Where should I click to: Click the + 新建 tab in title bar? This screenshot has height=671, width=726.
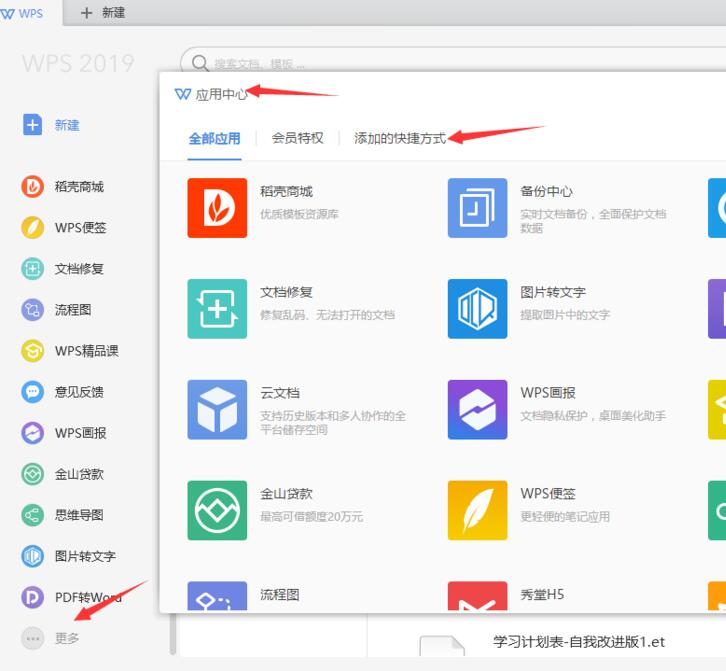[x=103, y=13]
